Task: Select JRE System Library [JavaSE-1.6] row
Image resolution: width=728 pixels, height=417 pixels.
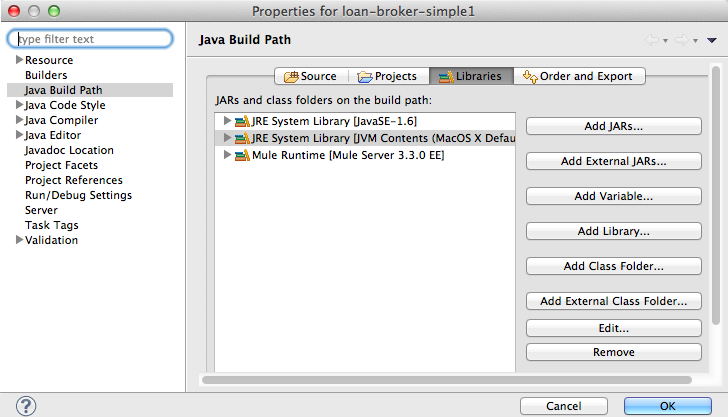Action: coord(365,121)
